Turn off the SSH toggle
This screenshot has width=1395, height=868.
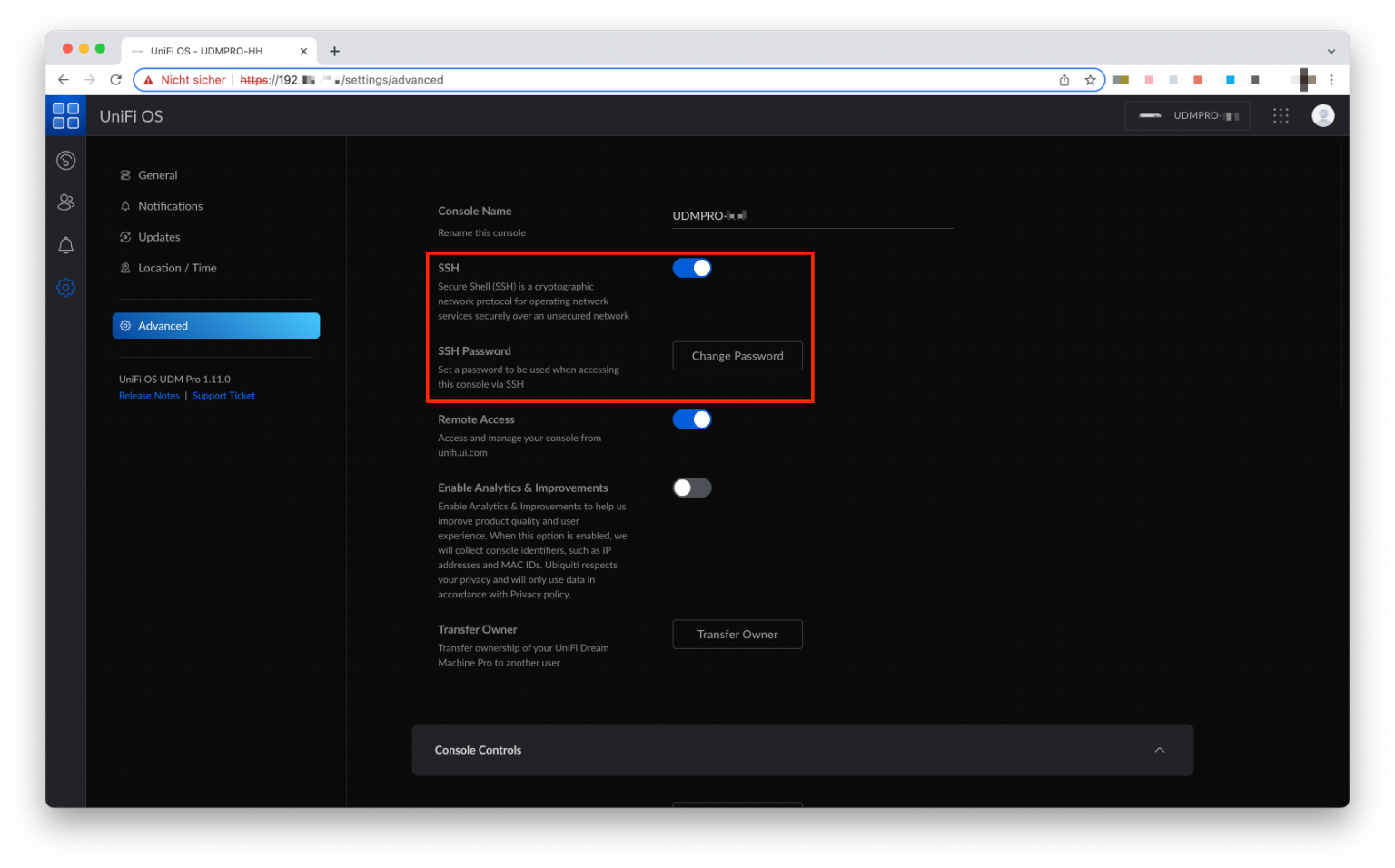pyautogui.click(x=692, y=268)
